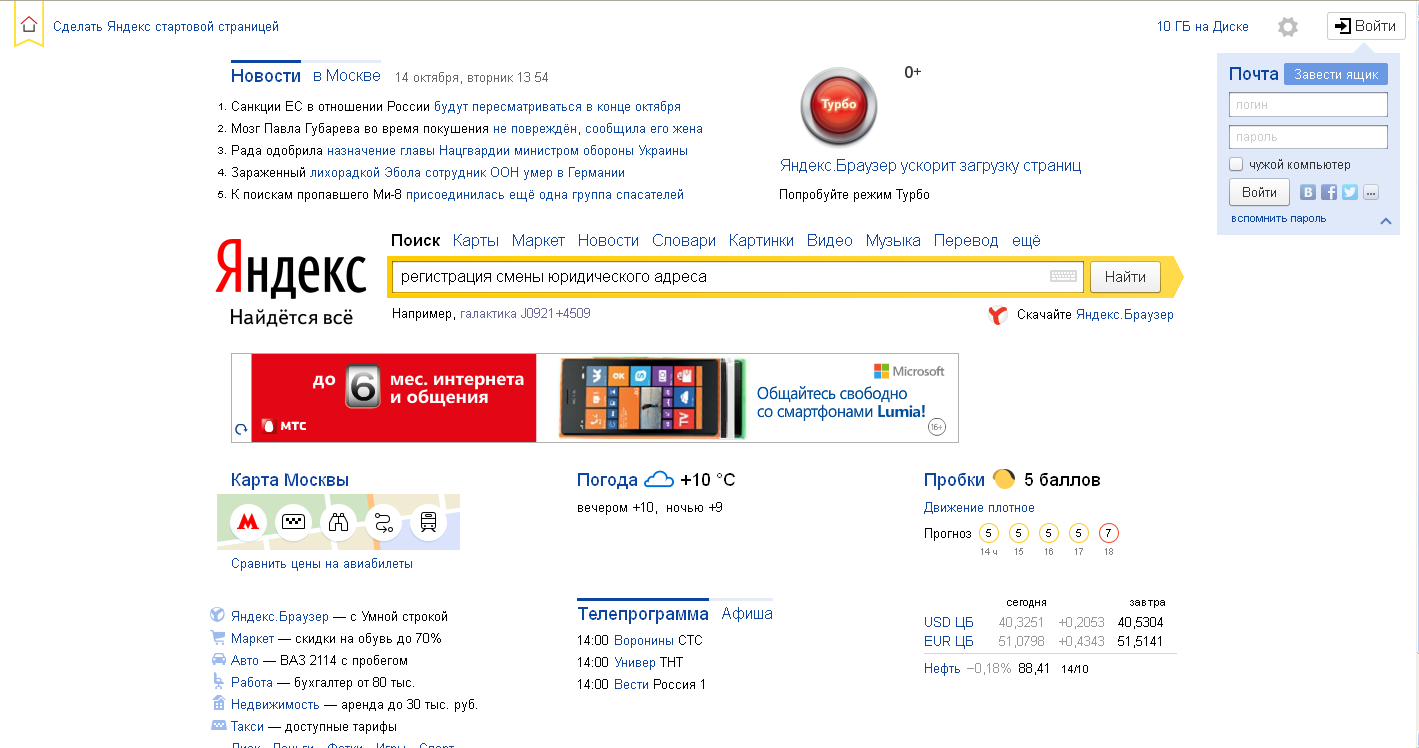
Task: Open the on-screen keyboard icon in search box
Action: (x=1064, y=277)
